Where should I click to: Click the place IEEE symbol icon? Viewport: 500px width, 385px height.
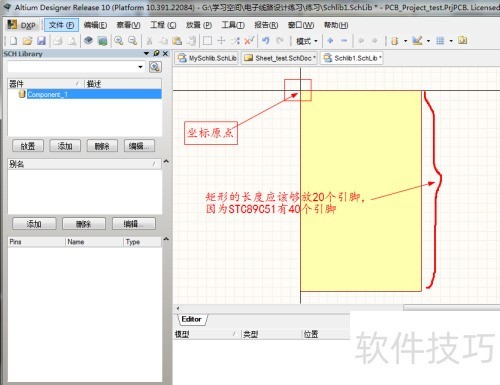(395, 41)
